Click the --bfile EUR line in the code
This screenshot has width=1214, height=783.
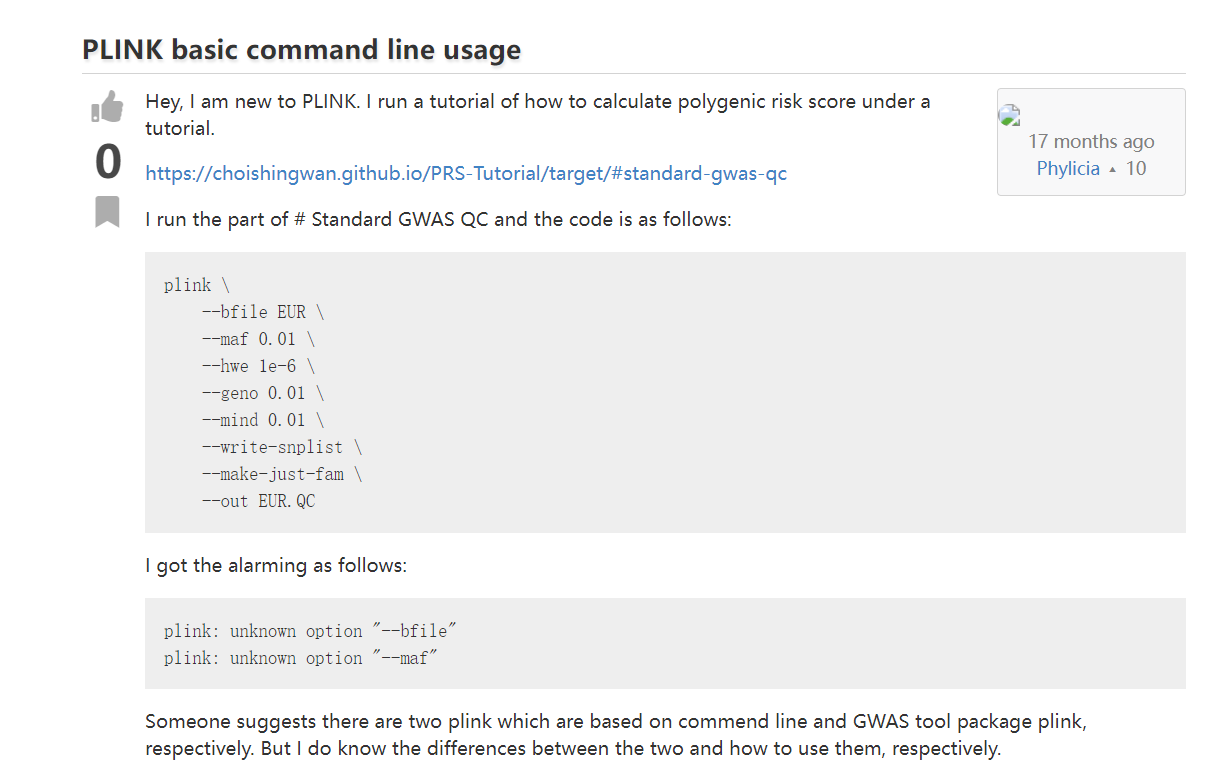[x=253, y=311]
